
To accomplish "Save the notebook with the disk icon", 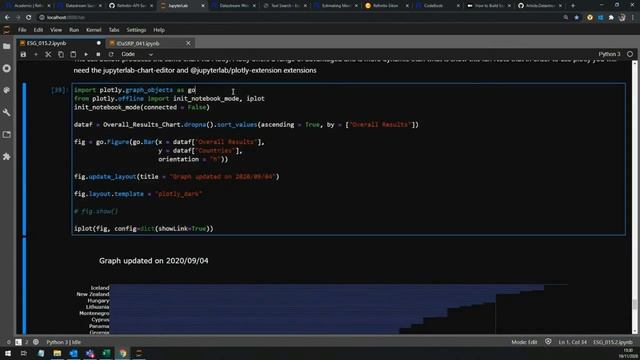I will pos(23,54).
